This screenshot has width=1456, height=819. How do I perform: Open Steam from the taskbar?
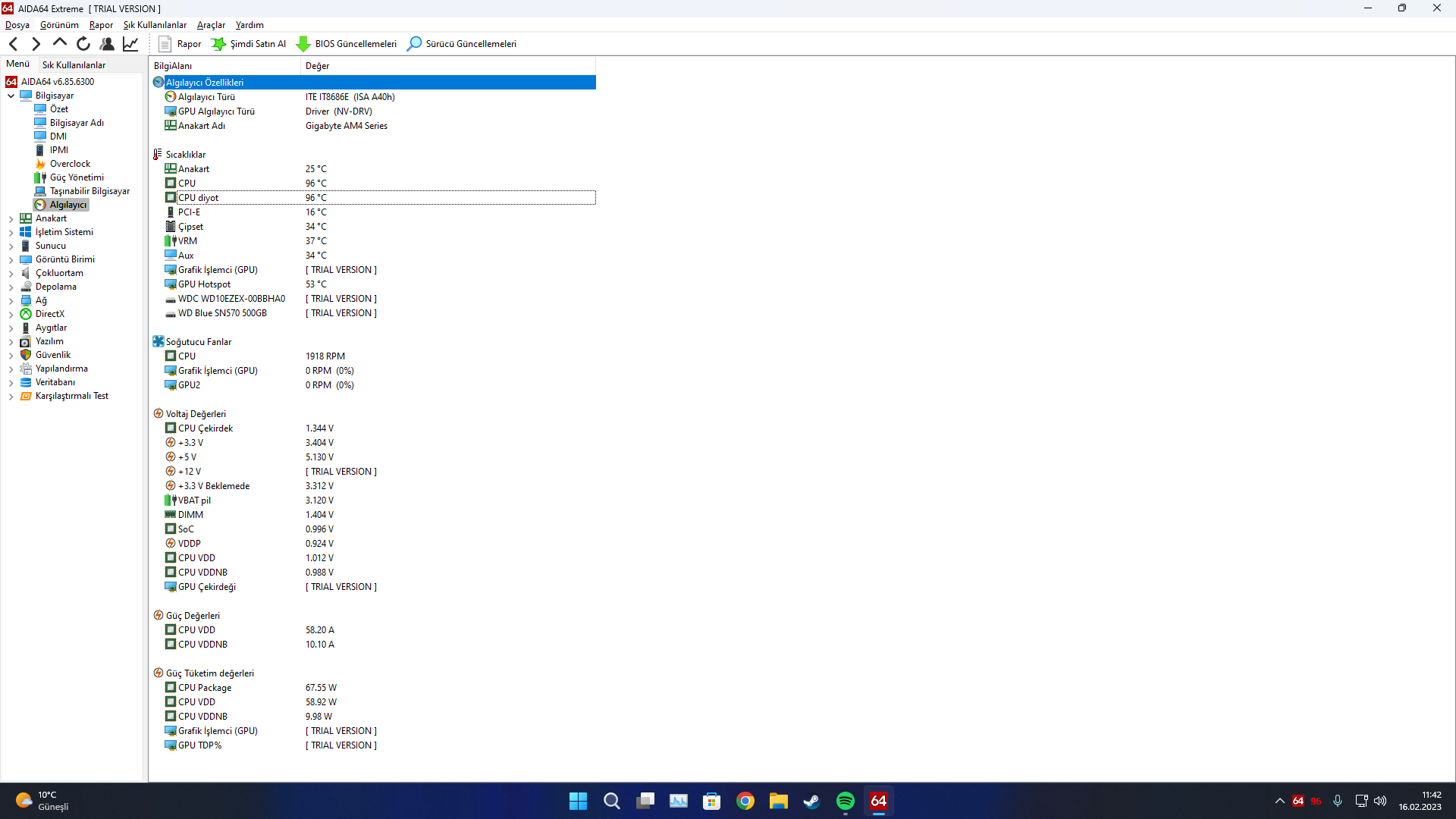(811, 801)
